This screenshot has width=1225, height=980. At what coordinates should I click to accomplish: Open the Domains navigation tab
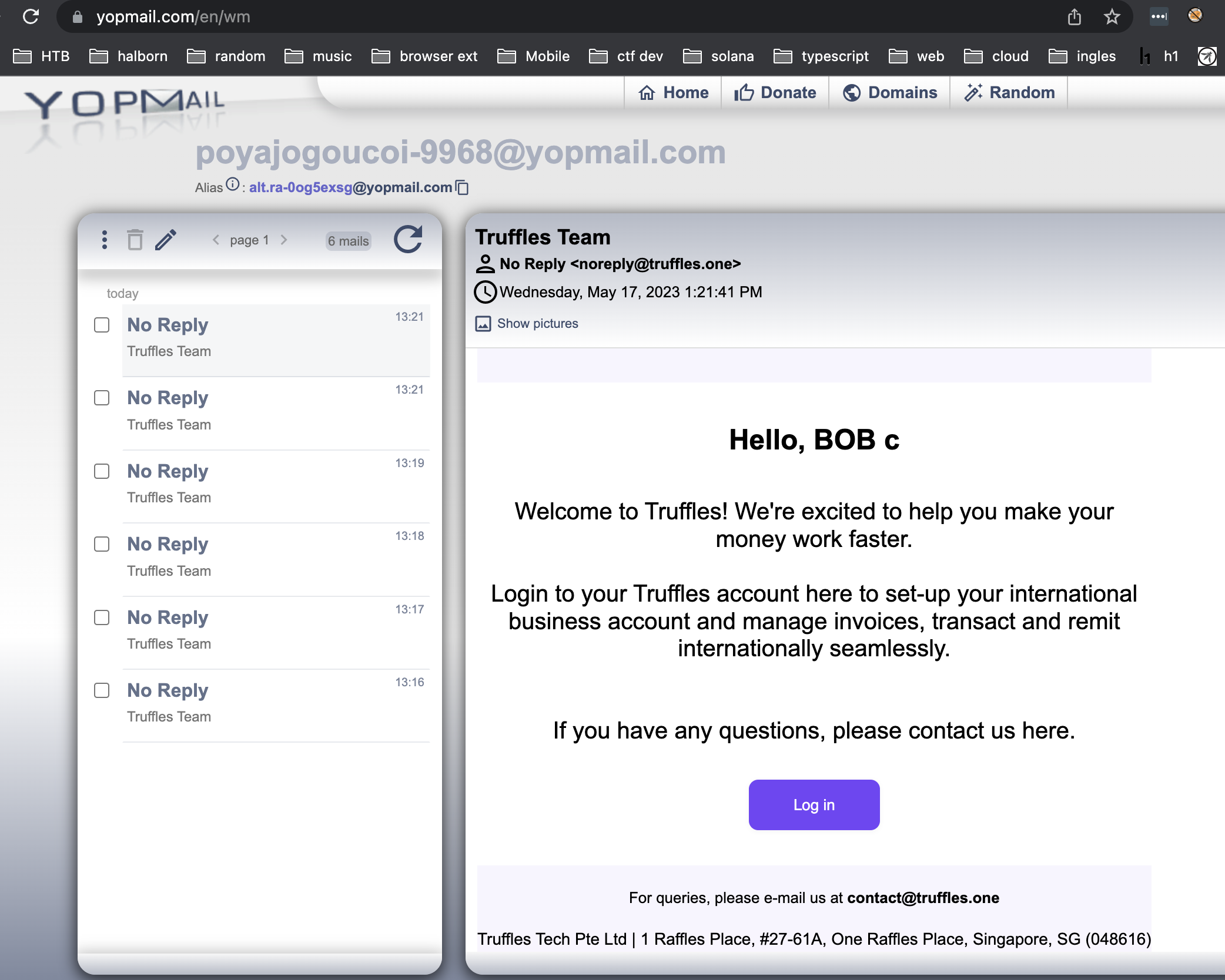pos(889,93)
